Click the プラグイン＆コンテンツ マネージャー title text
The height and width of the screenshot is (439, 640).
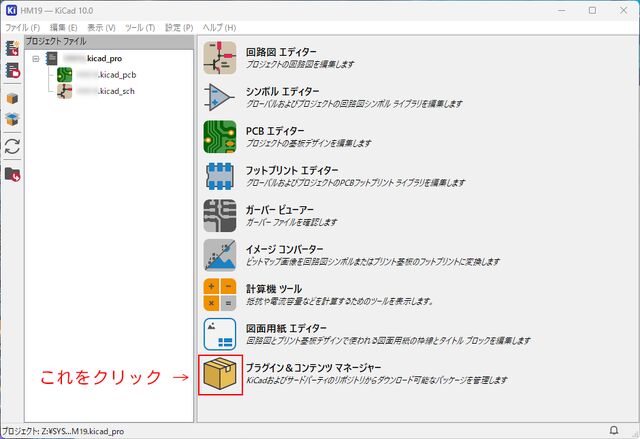(313, 368)
